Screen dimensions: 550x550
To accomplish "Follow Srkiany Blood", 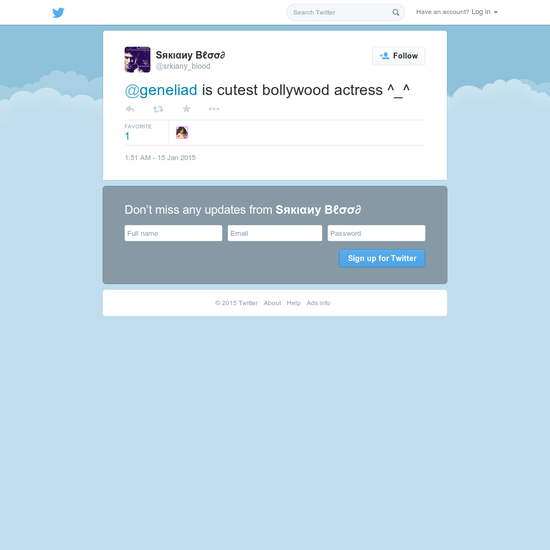I will (399, 56).
